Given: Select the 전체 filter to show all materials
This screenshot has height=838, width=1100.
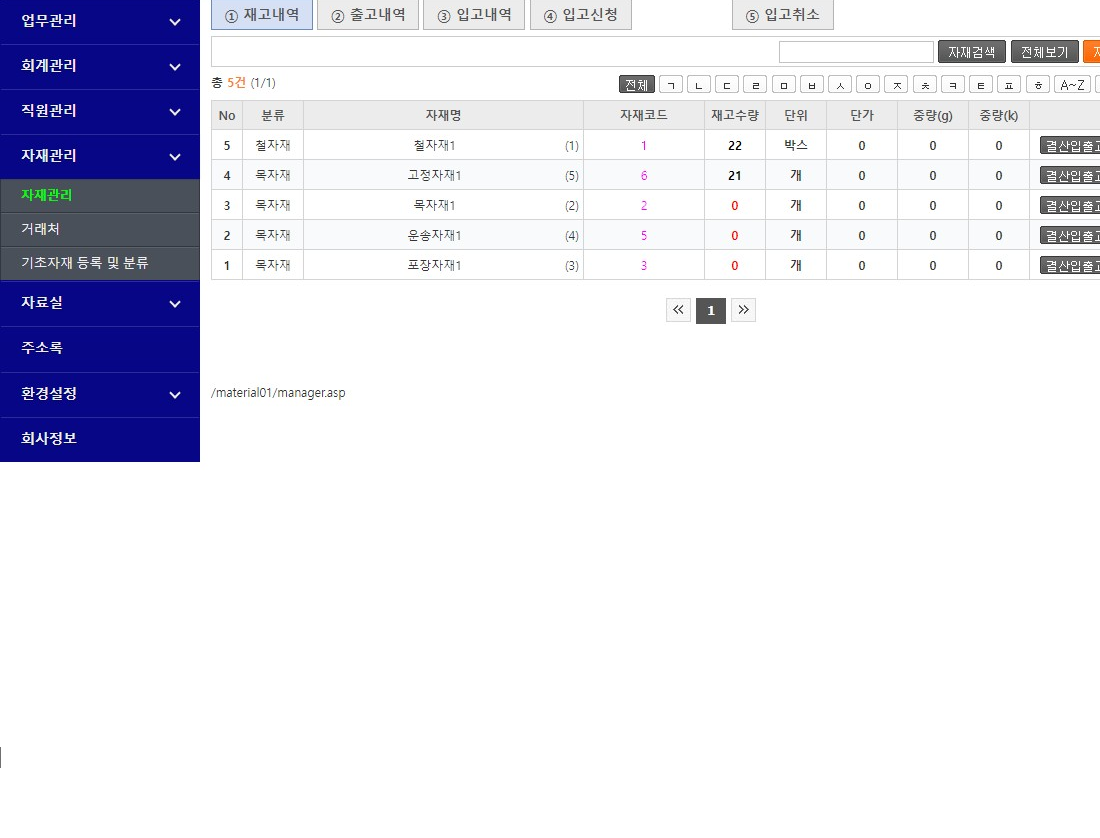Looking at the screenshot, I should [x=637, y=85].
